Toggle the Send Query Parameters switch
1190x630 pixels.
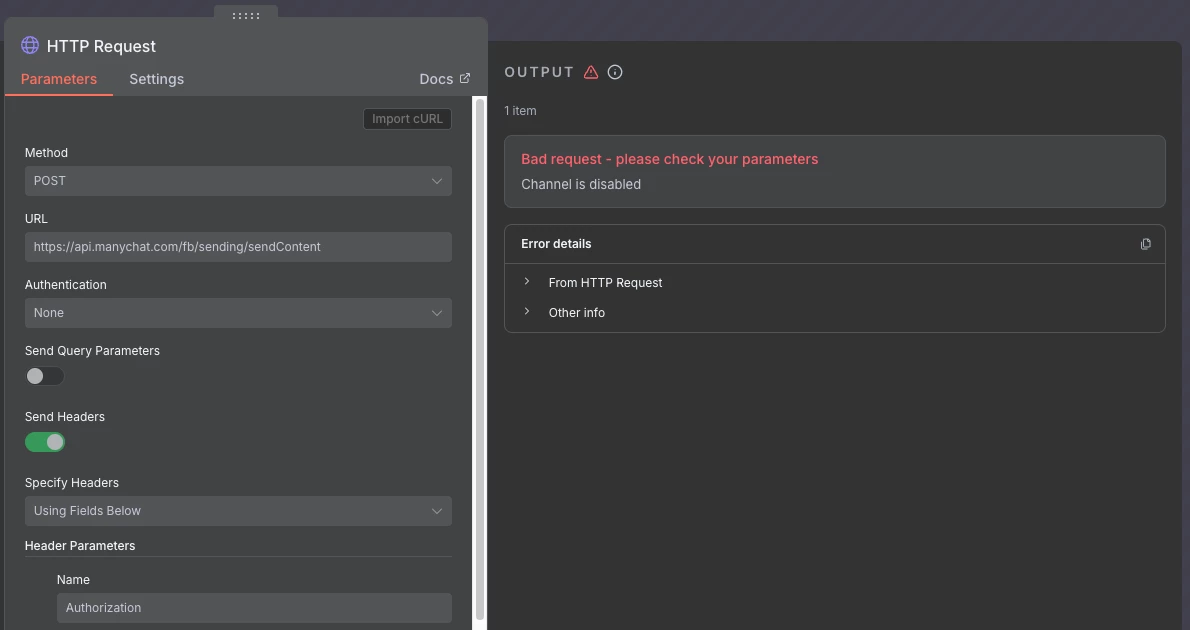[45, 376]
